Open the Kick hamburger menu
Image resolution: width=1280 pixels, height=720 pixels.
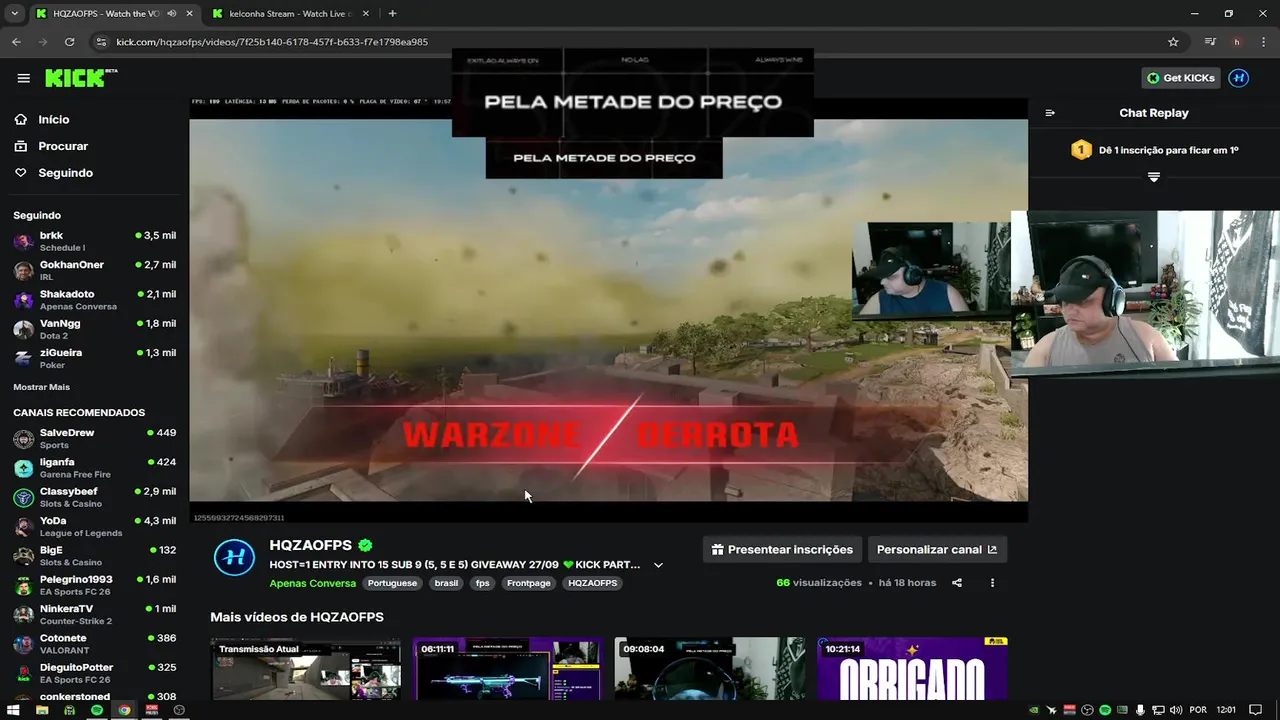[x=23, y=78]
